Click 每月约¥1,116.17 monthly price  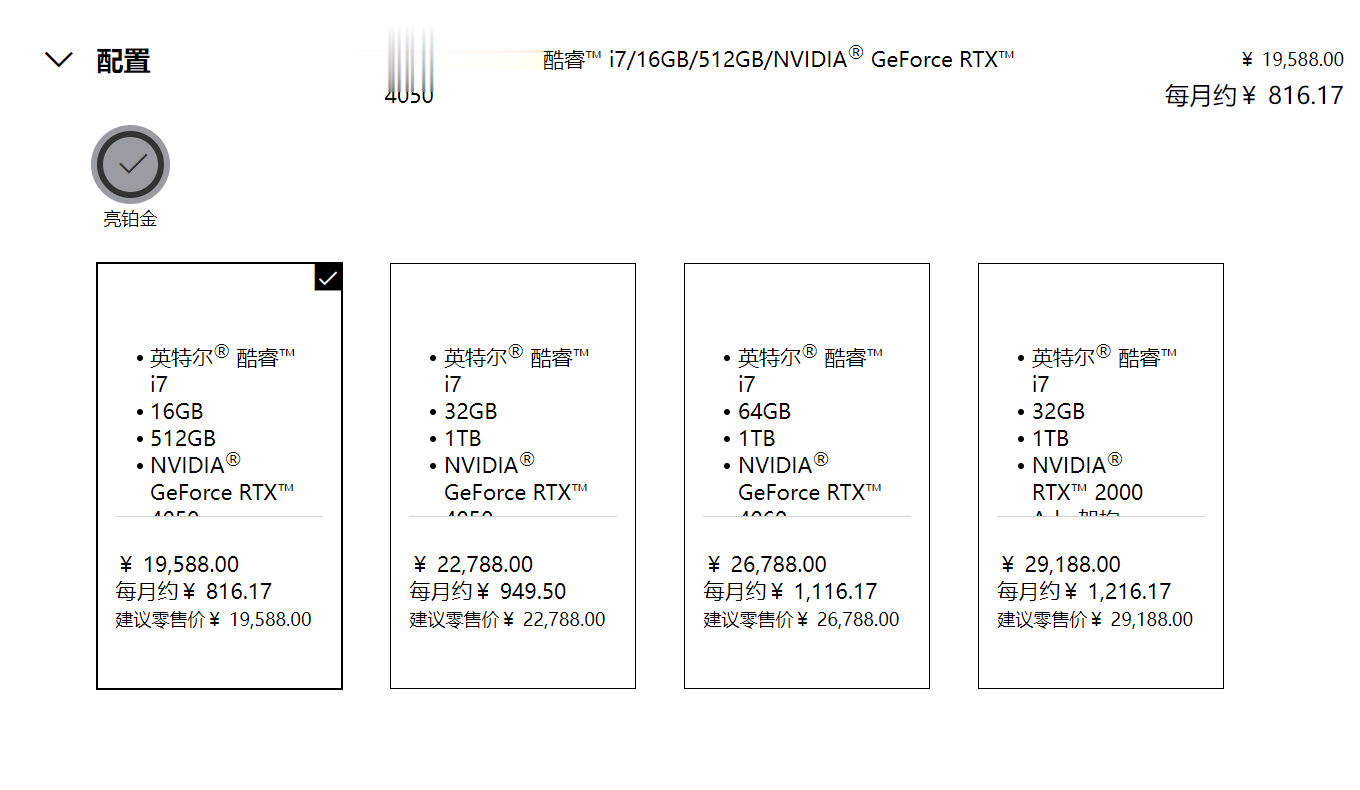[790, 592]
